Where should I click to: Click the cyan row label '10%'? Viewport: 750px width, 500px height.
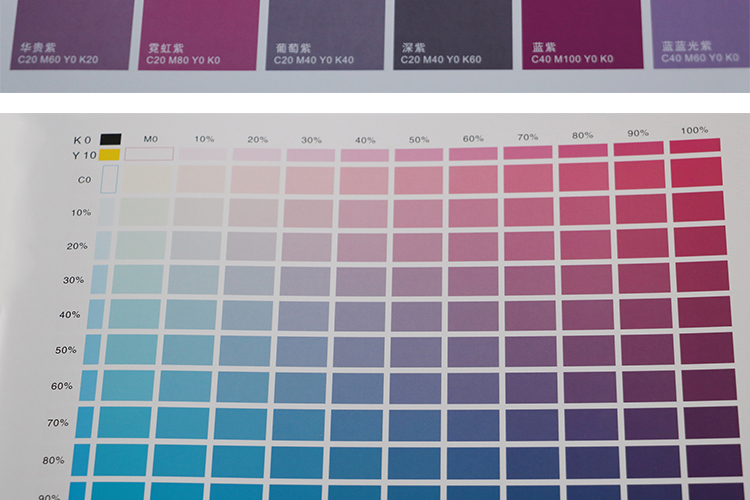[x=81, y=212]
